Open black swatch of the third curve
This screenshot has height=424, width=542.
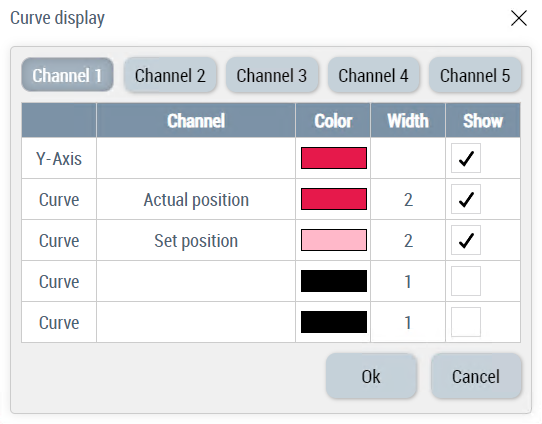[334, 281]
